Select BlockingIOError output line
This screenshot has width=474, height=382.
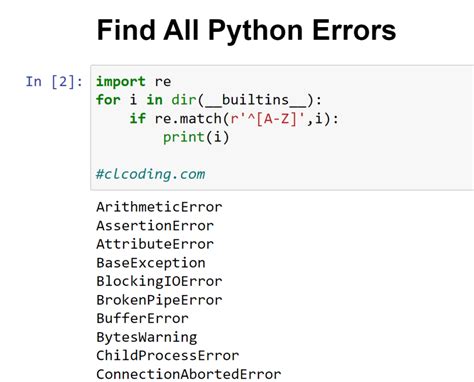(159, 281)
